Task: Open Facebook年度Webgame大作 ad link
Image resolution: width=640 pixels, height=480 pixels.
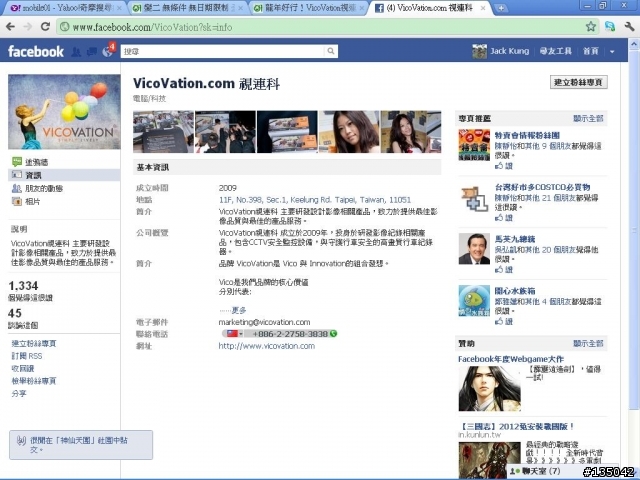Action: [511, 359]
